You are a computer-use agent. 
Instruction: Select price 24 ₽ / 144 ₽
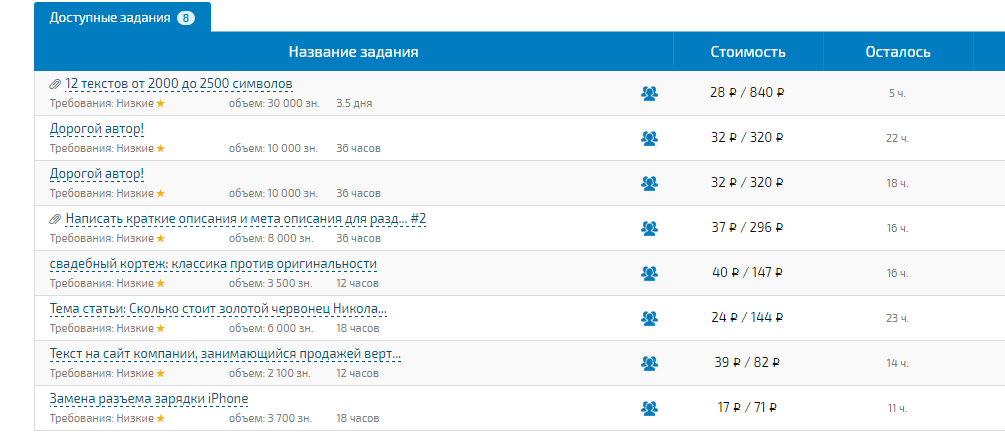[747, 317]
